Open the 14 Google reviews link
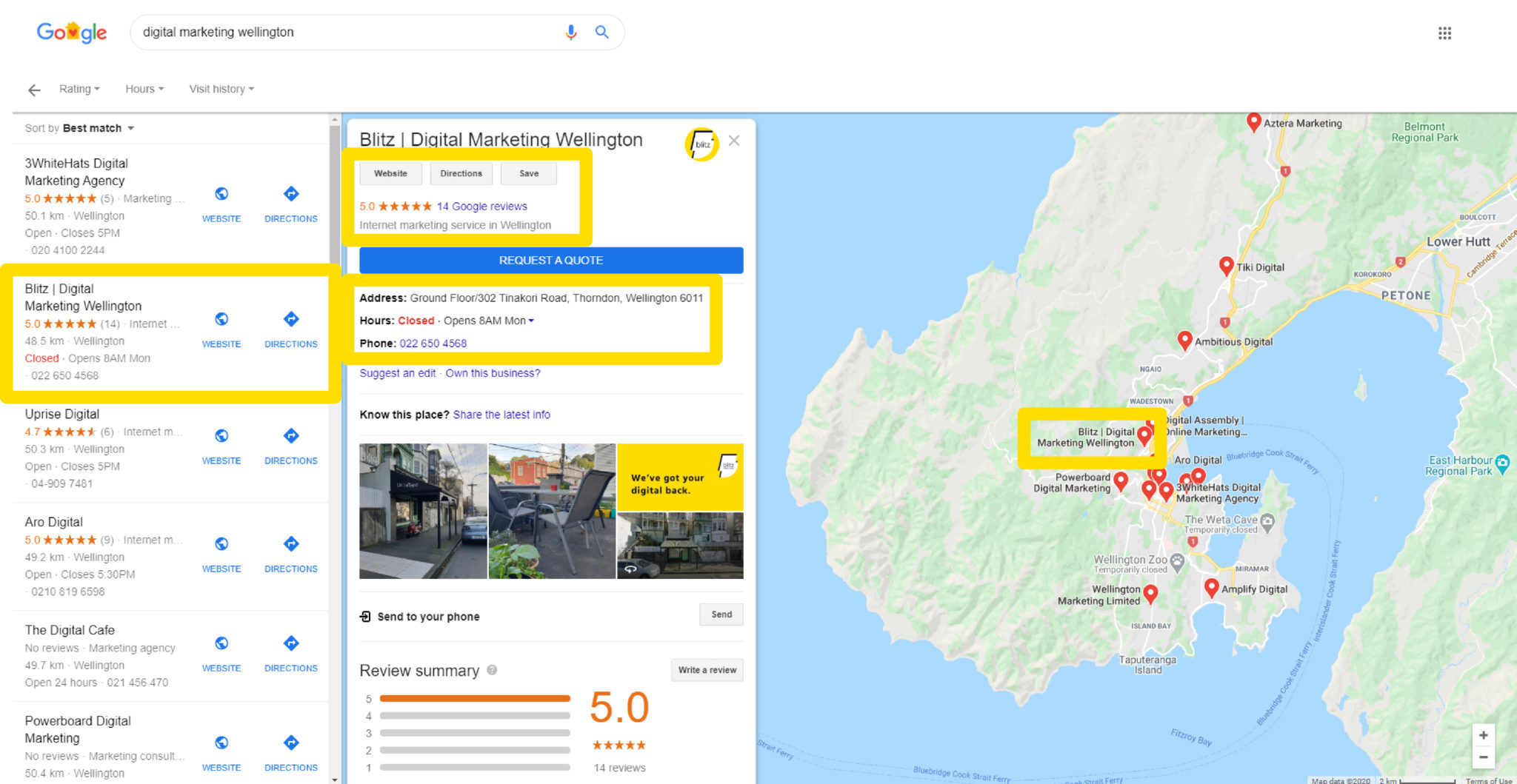This screenshot has height=784, width=1517. (x=482, y=207)
